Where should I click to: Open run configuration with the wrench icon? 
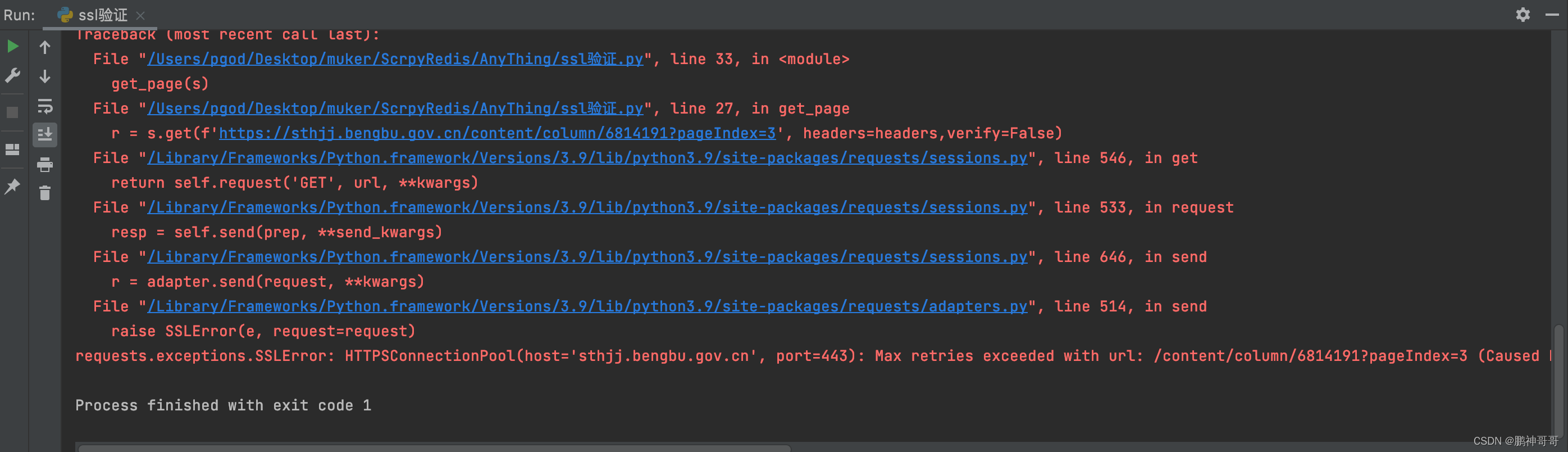click(13, 75)
